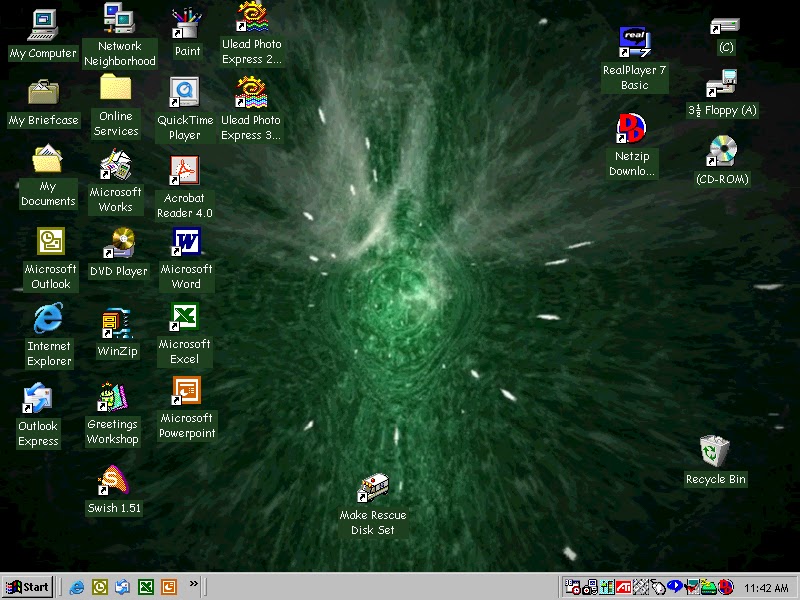Launch Internet Explorer from Quick Launch bar
Screen dimensions: 800x600
coord(77,587)
